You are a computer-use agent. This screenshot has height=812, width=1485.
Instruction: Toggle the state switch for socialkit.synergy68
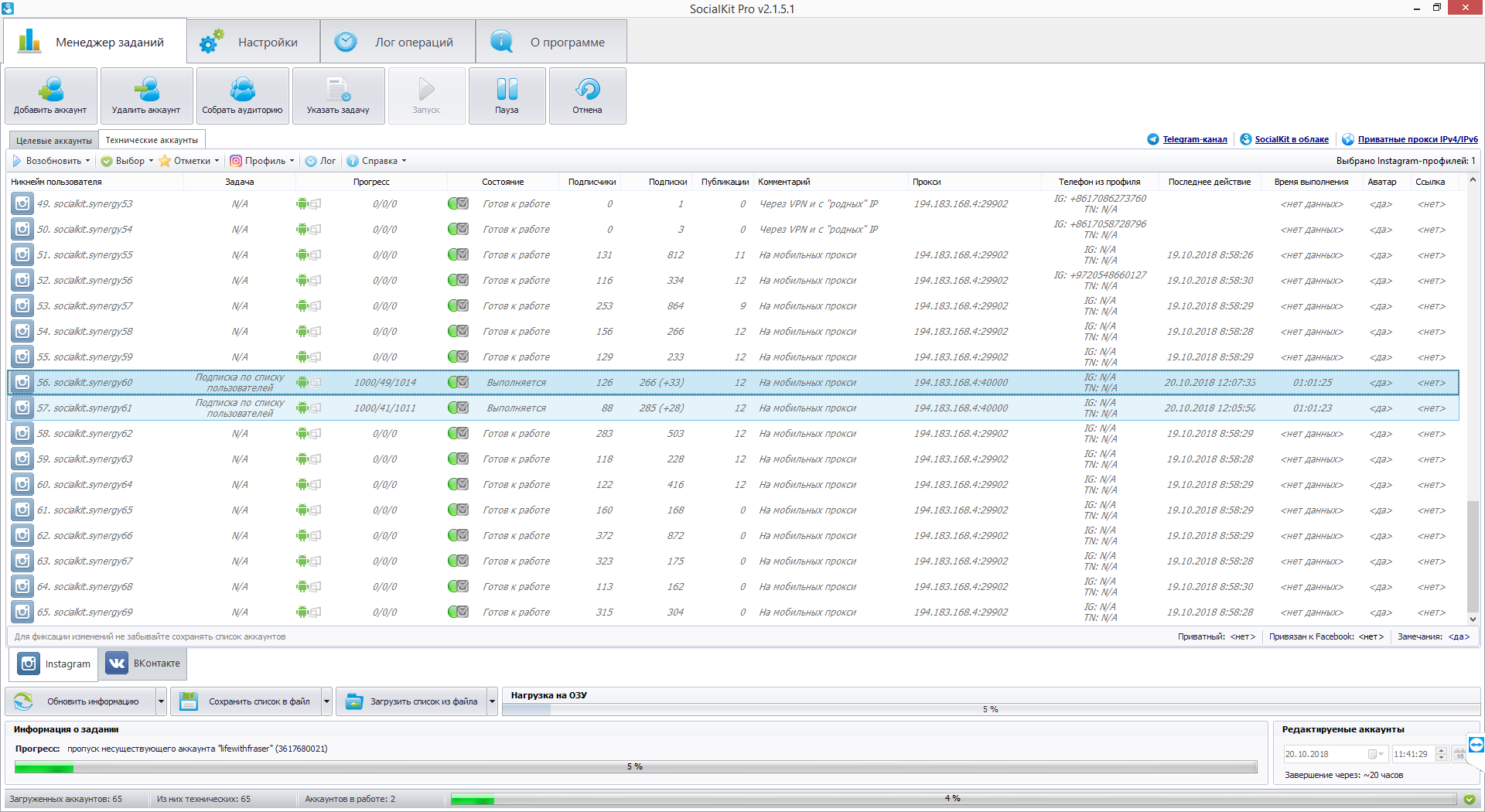click(458, 587)
